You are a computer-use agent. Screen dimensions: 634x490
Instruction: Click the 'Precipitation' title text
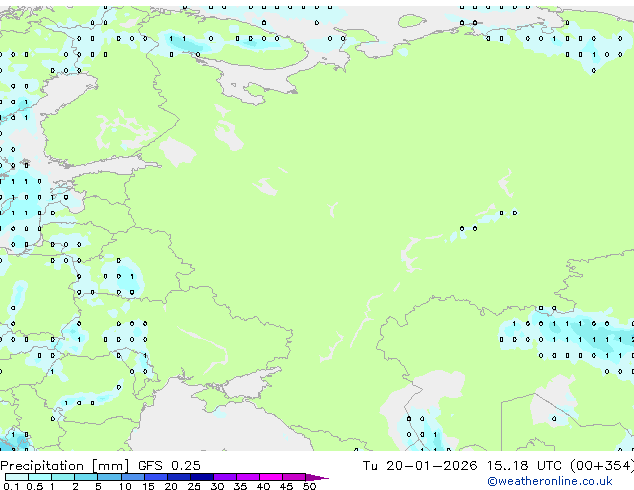tap(42, 466)
